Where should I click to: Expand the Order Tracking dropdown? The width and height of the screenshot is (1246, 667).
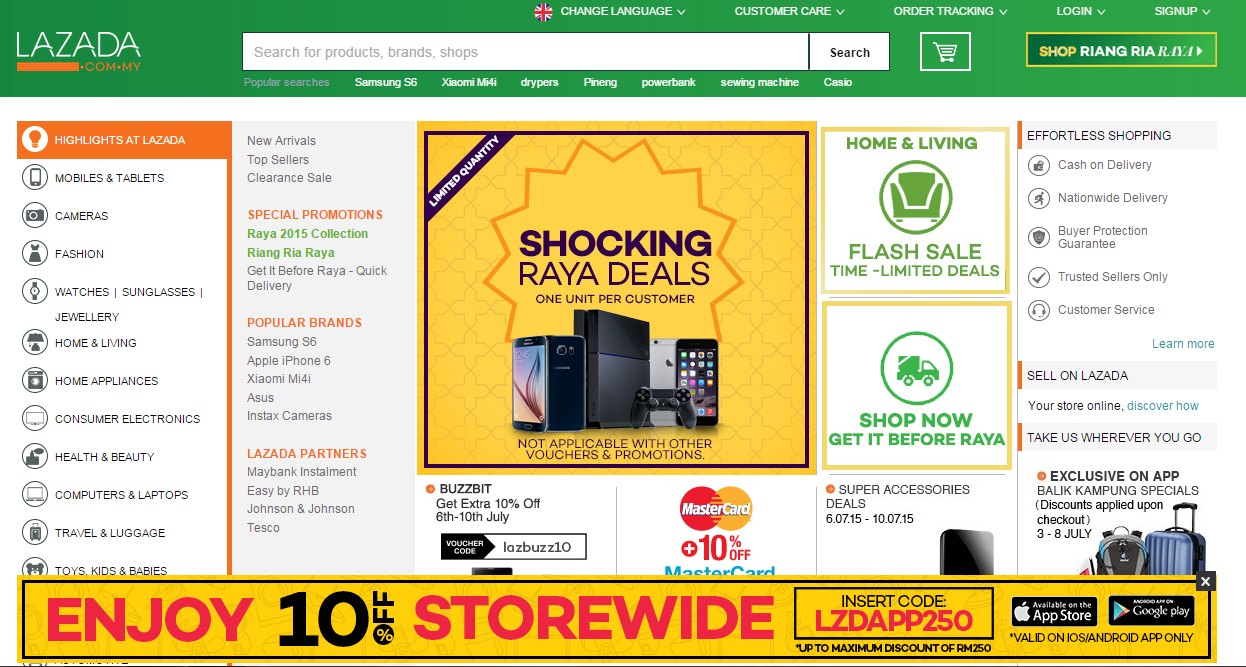point(951,12)
